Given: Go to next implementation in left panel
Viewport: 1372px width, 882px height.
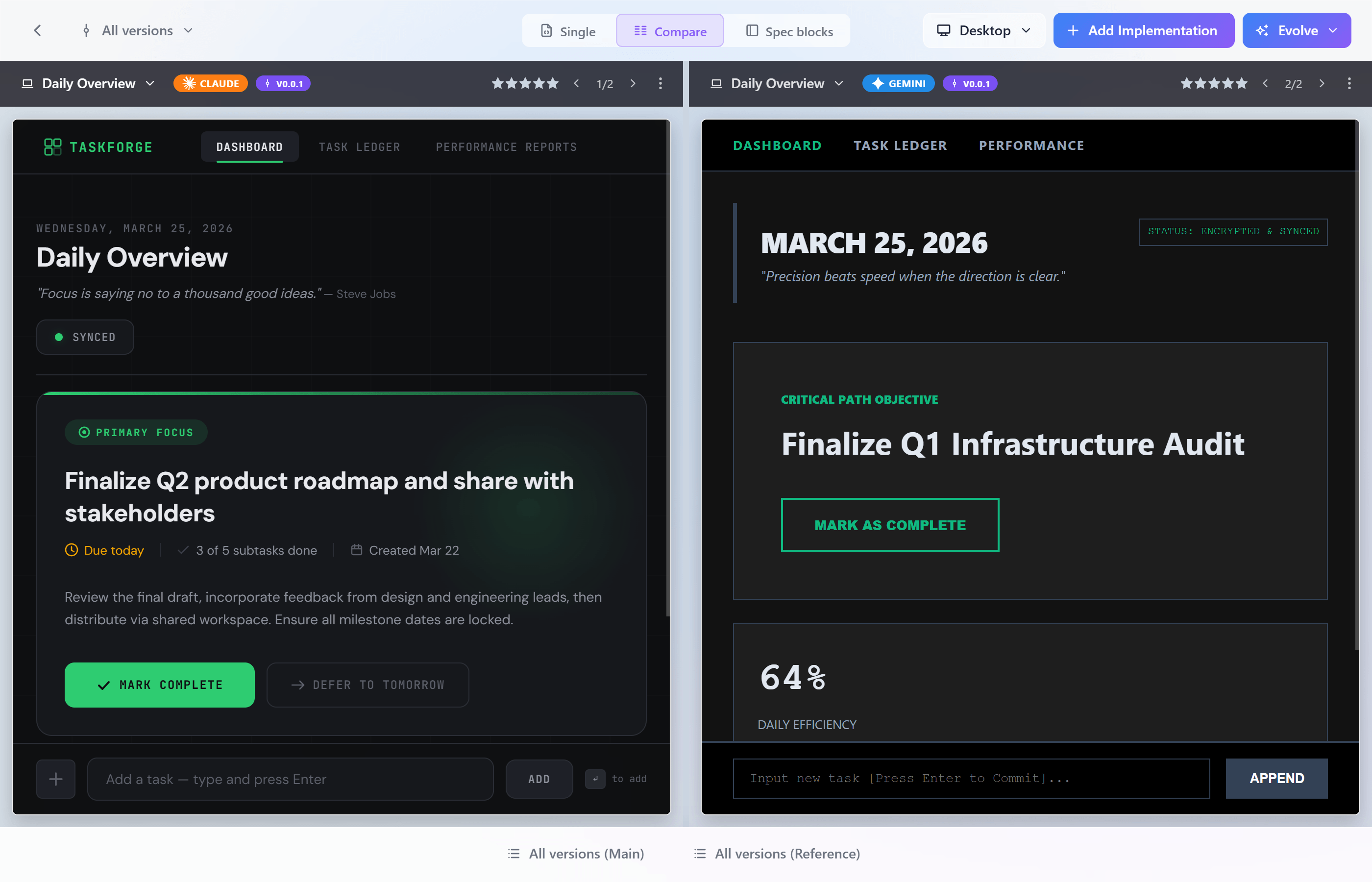Looking at the screenshot, I should pos(633,84).
